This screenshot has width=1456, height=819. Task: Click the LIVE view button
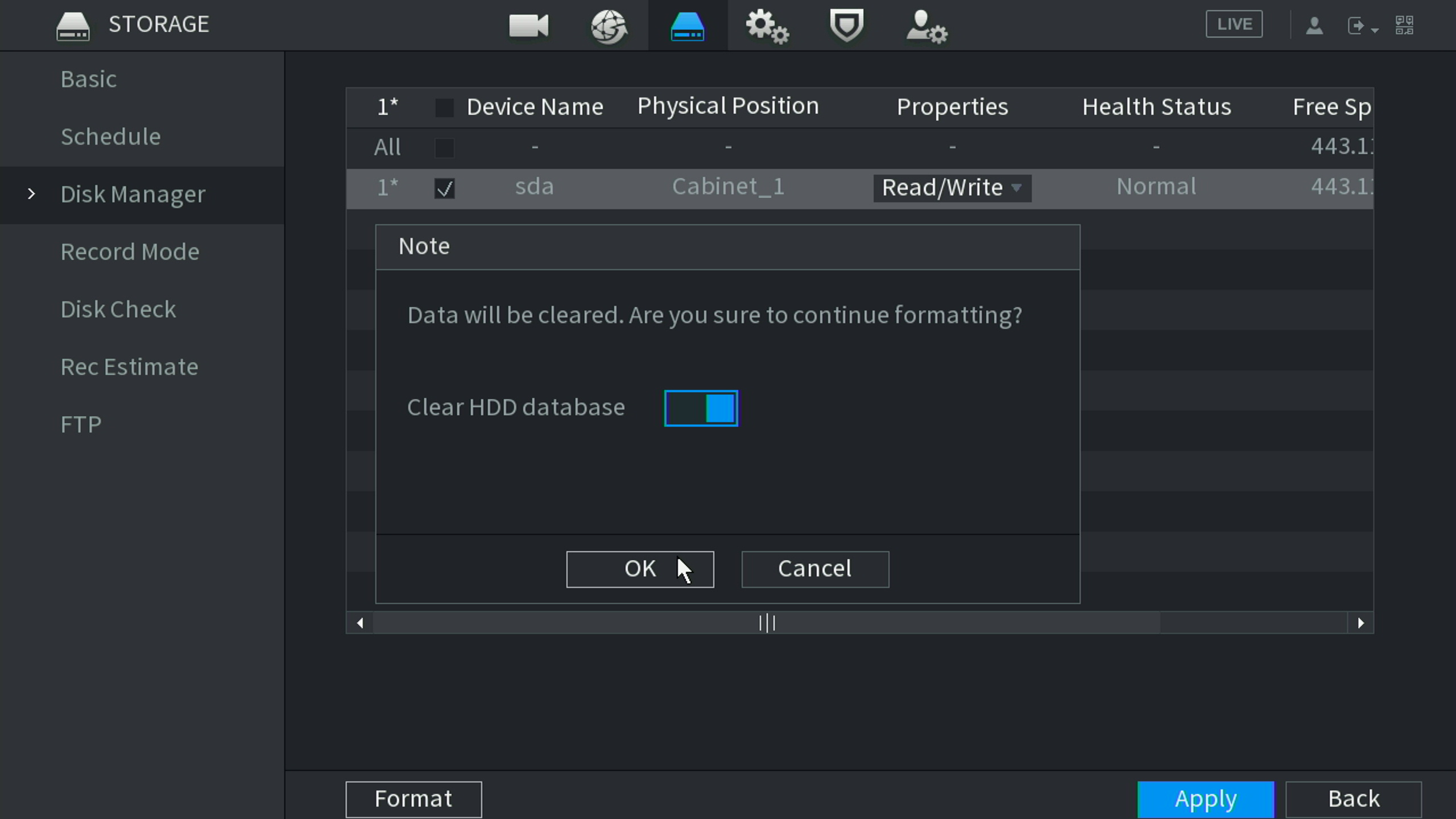click(1234, 24)
